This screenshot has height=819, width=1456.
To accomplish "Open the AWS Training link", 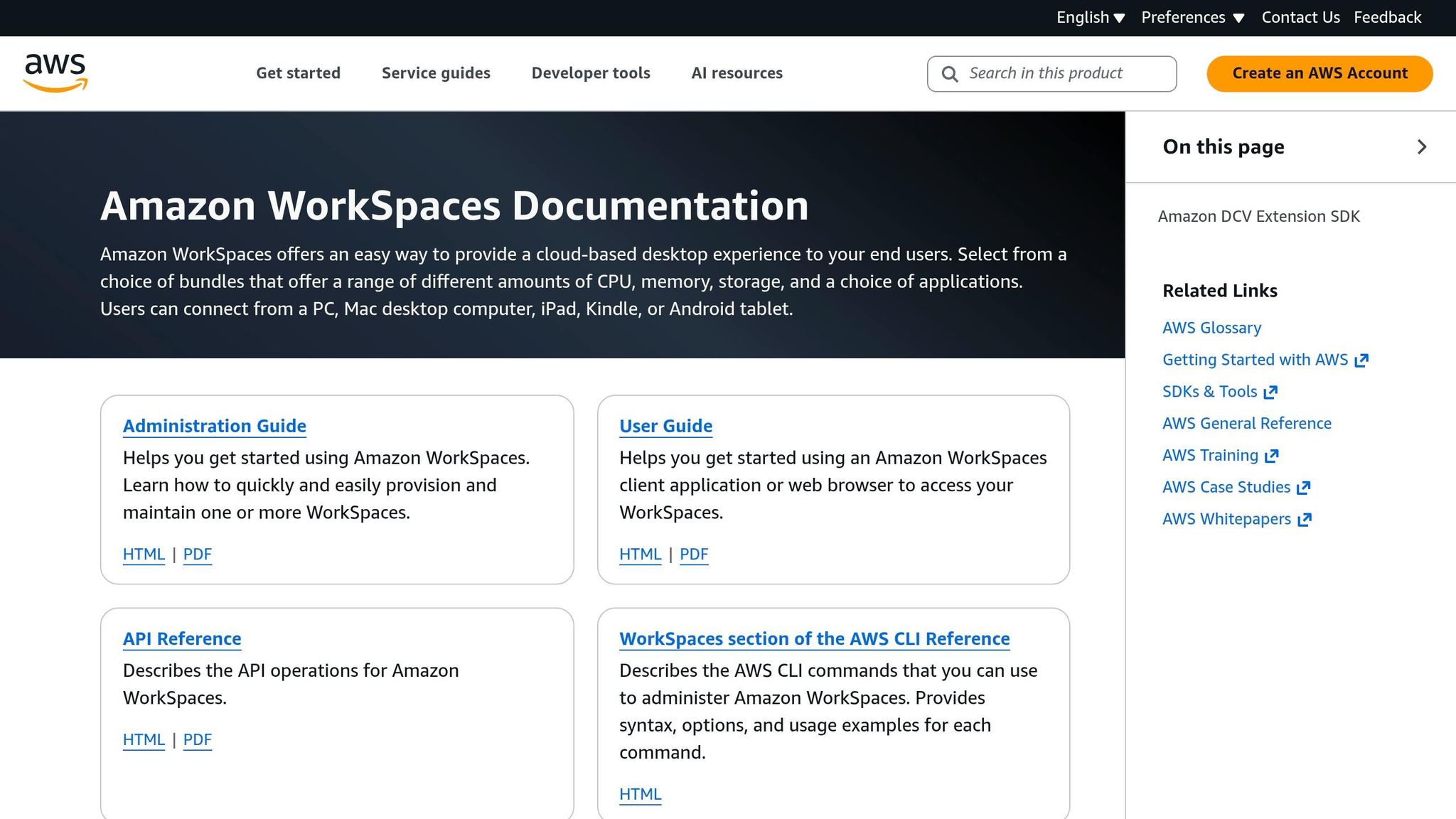I will point(1211,456).
